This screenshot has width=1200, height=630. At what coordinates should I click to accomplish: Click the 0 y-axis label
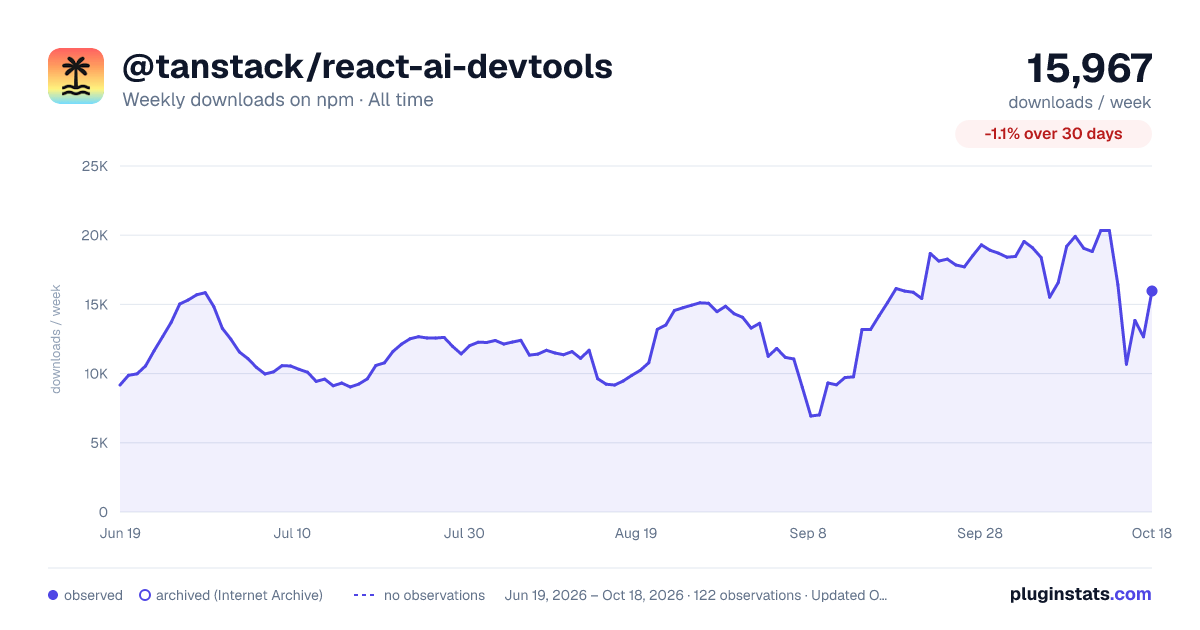point(103,512)
